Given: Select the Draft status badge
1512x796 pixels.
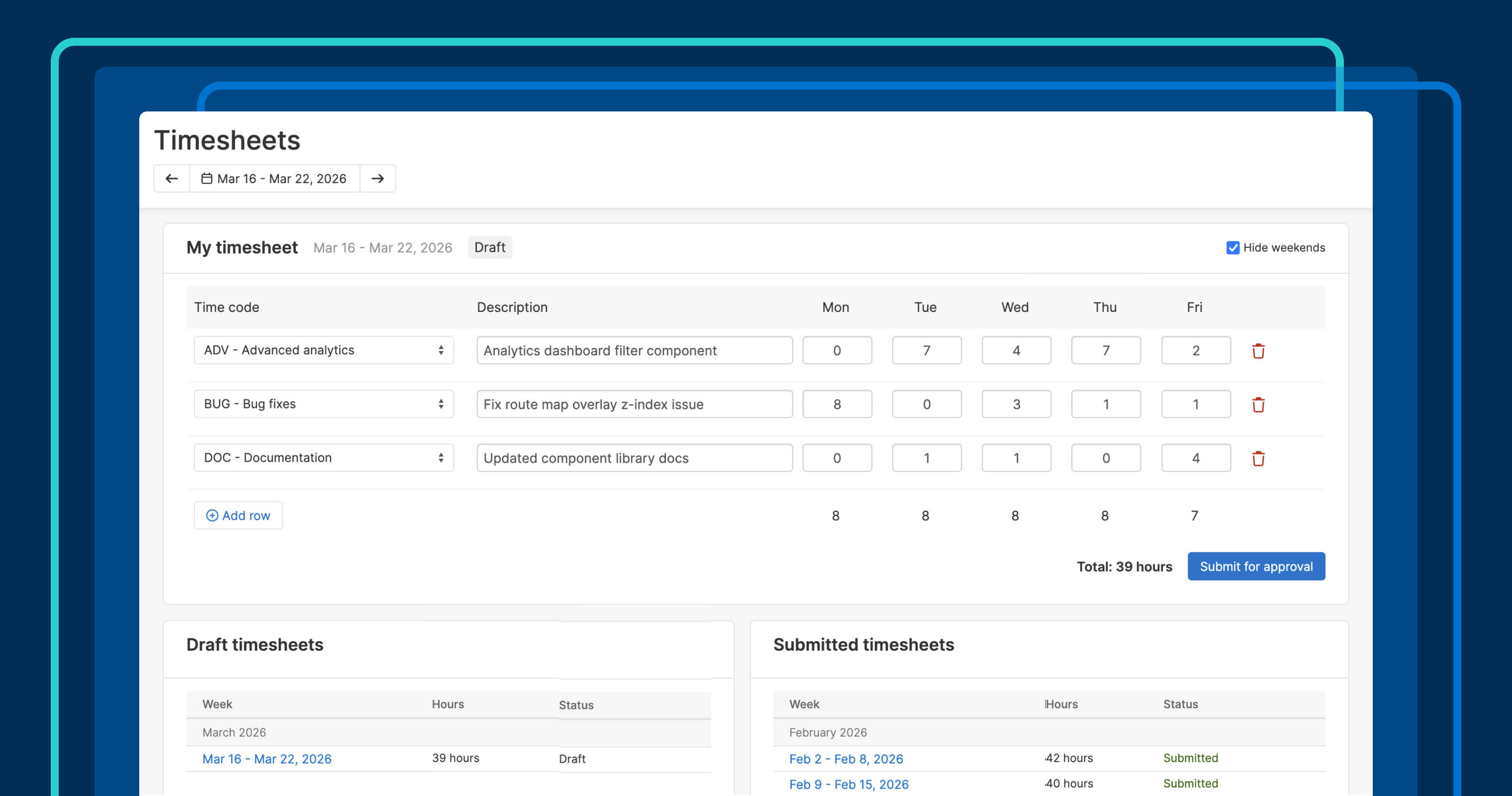Looking at the screenshot, I should coord(489,247).
